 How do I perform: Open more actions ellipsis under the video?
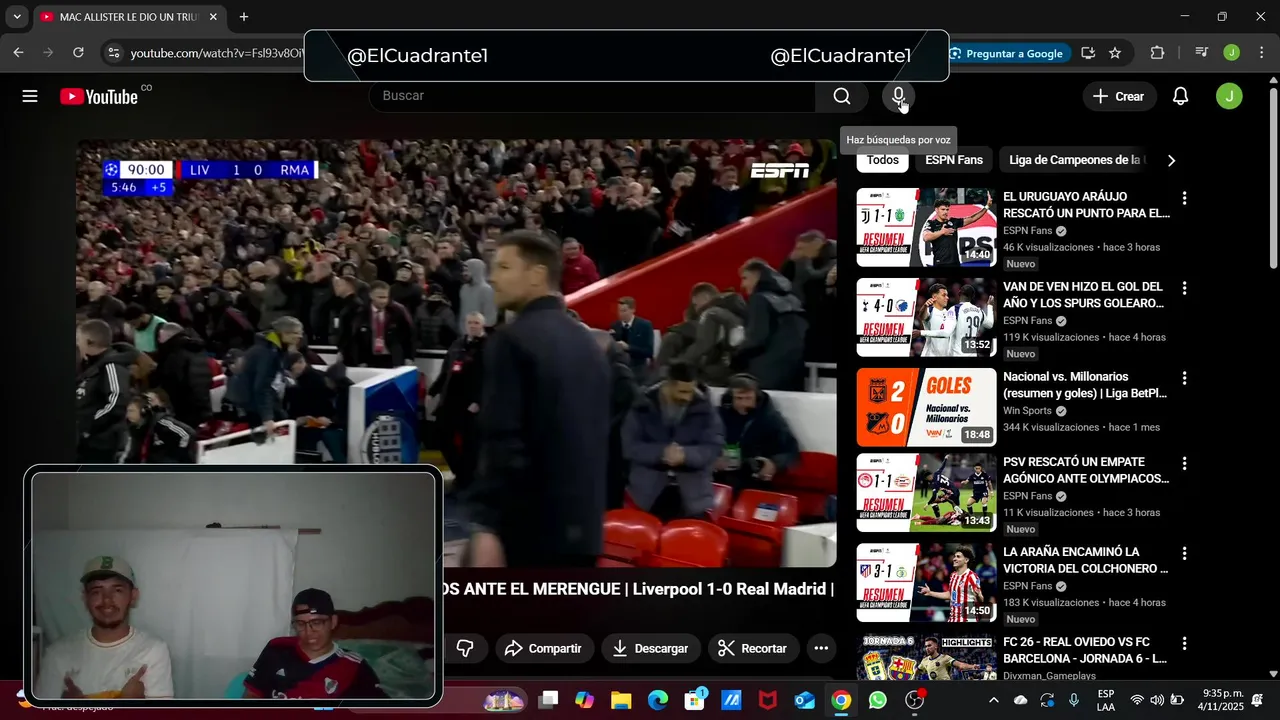pos(821,648)
